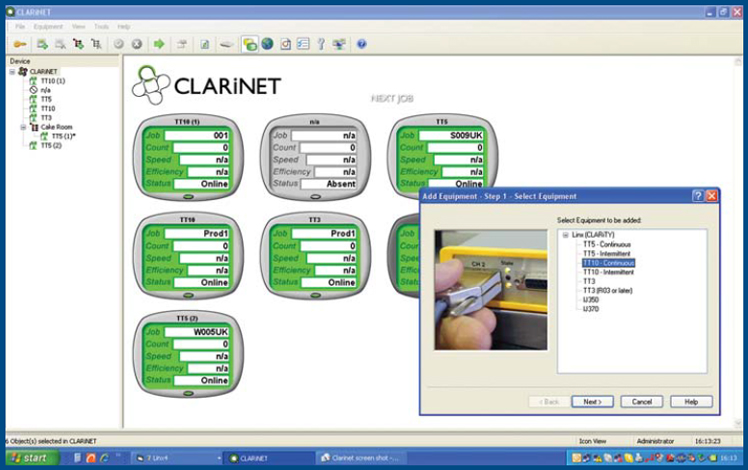The width and height of the screenshot is (748, 470).
Task: Click the Windows start button
Action: (x=32, y=458)
